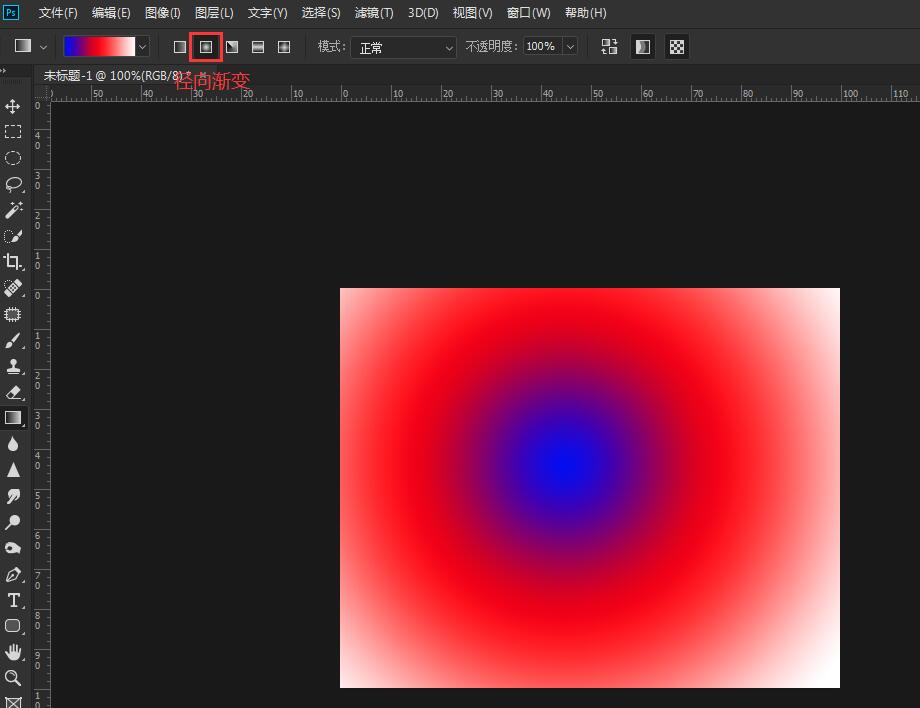
Task: Select the Crop tool
Action: [x=13, y=262]
